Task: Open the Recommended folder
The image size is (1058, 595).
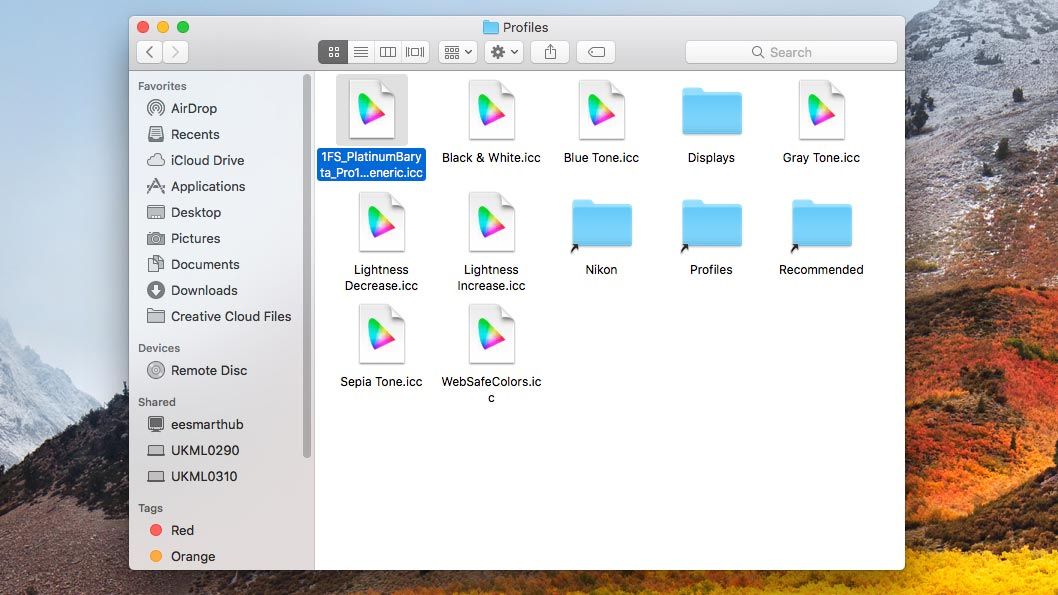Action: point(820,223)
